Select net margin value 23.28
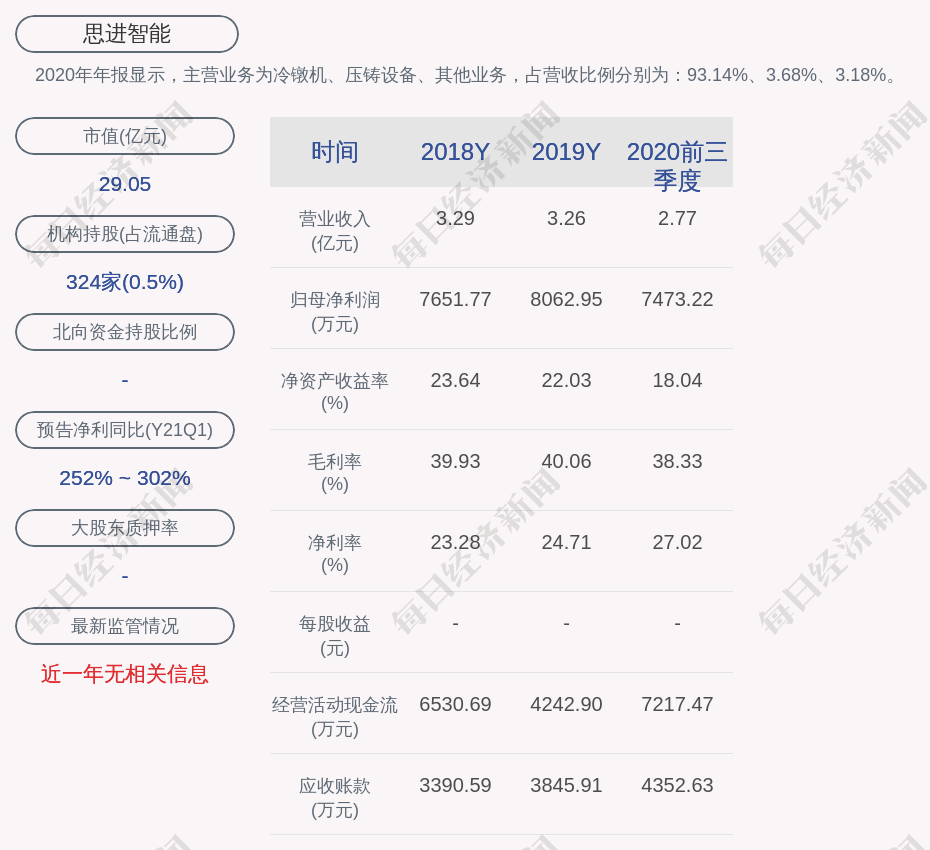The width and height of the screenshot is (930, 850). pos(455,542)
